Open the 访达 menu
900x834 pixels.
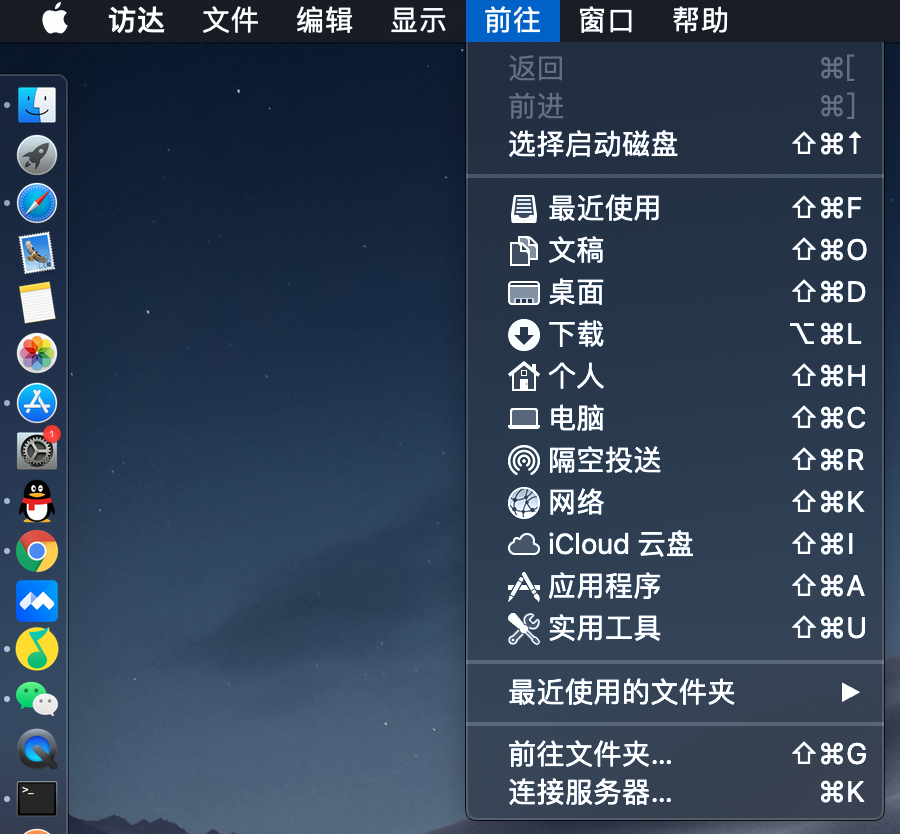137,21
